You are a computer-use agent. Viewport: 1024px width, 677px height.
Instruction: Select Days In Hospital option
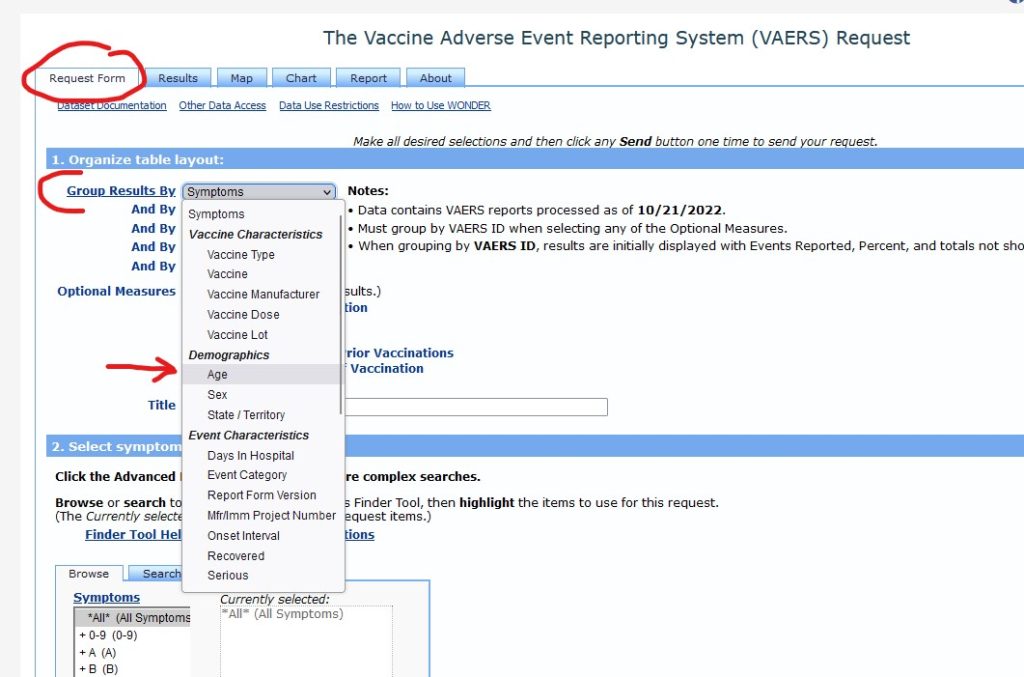(250, 456)
